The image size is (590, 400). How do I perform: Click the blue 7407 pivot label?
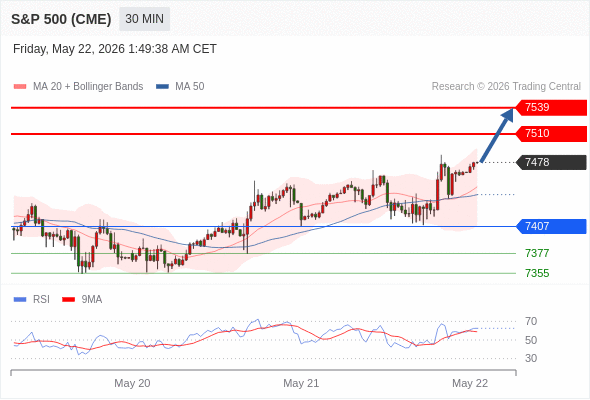click(551, 227)
